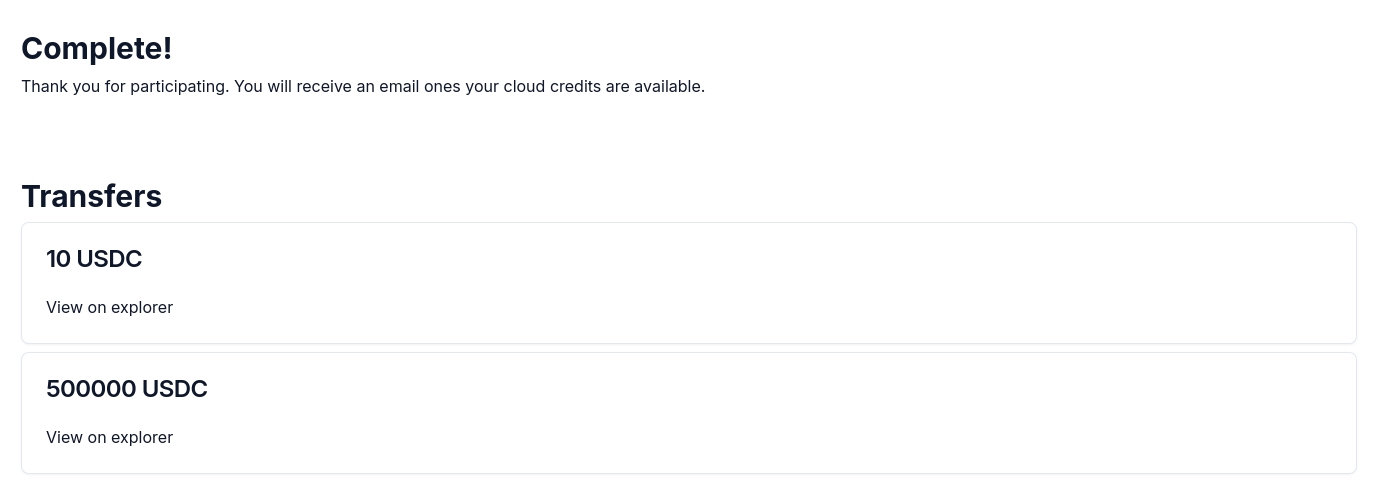The width and height of the screenshot is (1380, 483).
Task: Click the word 'explorer' in the first card
Action: coord(142,307)
